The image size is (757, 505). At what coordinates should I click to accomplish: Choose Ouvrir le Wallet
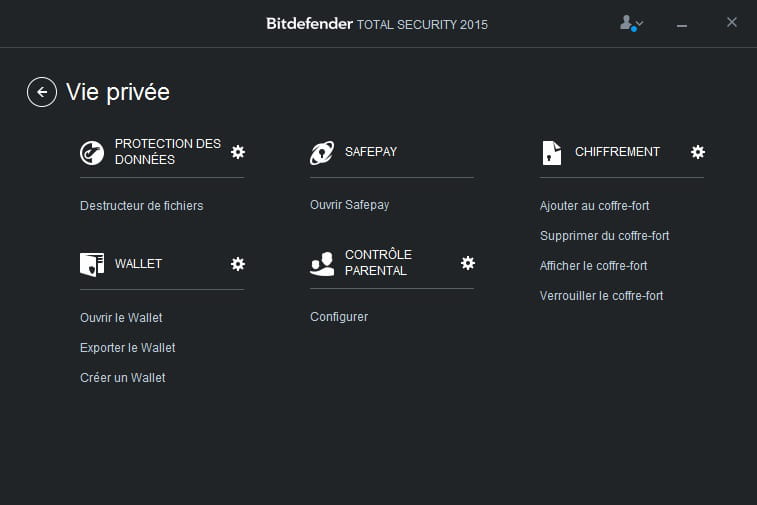(121, 318)
